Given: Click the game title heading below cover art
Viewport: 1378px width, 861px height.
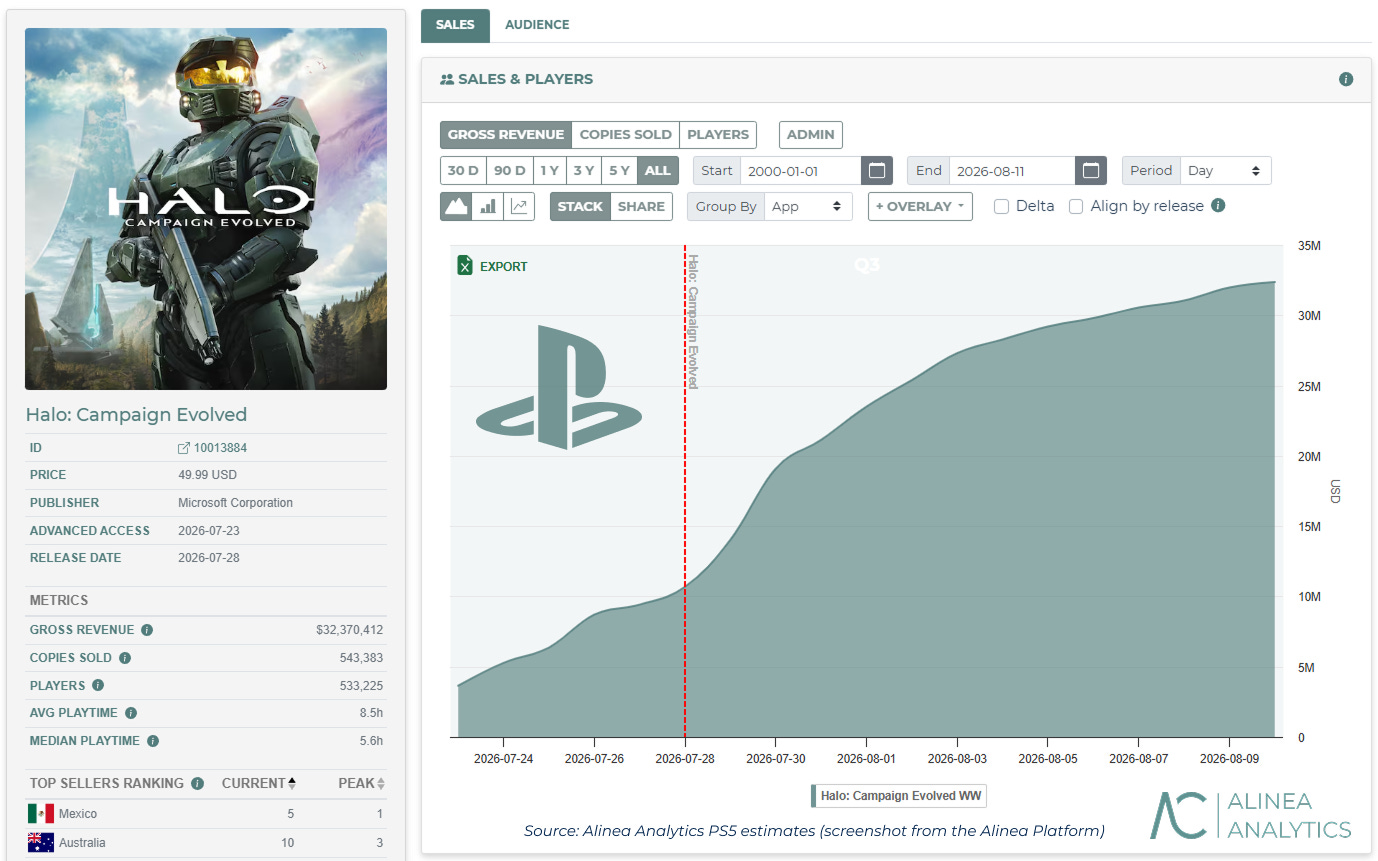Looking at the screenshot, I should click(136, 415).
